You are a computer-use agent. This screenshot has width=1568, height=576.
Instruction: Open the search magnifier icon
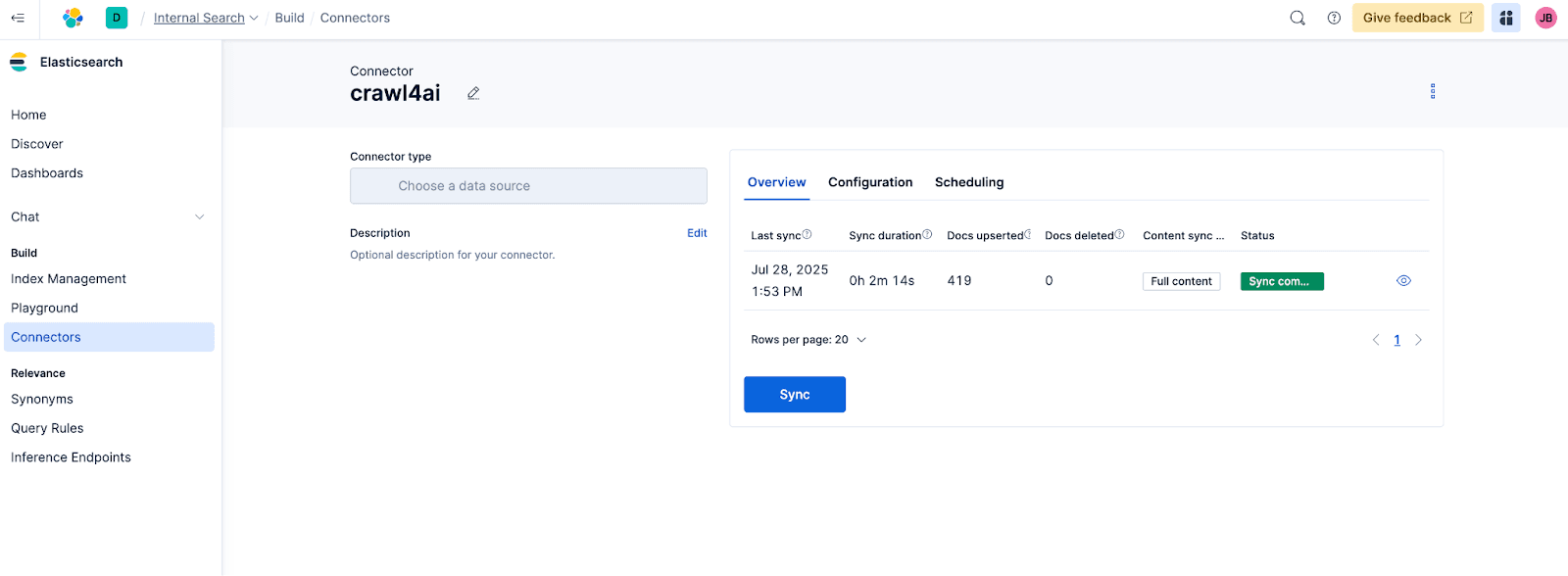pyautogui.click(x=1298, y=18)
